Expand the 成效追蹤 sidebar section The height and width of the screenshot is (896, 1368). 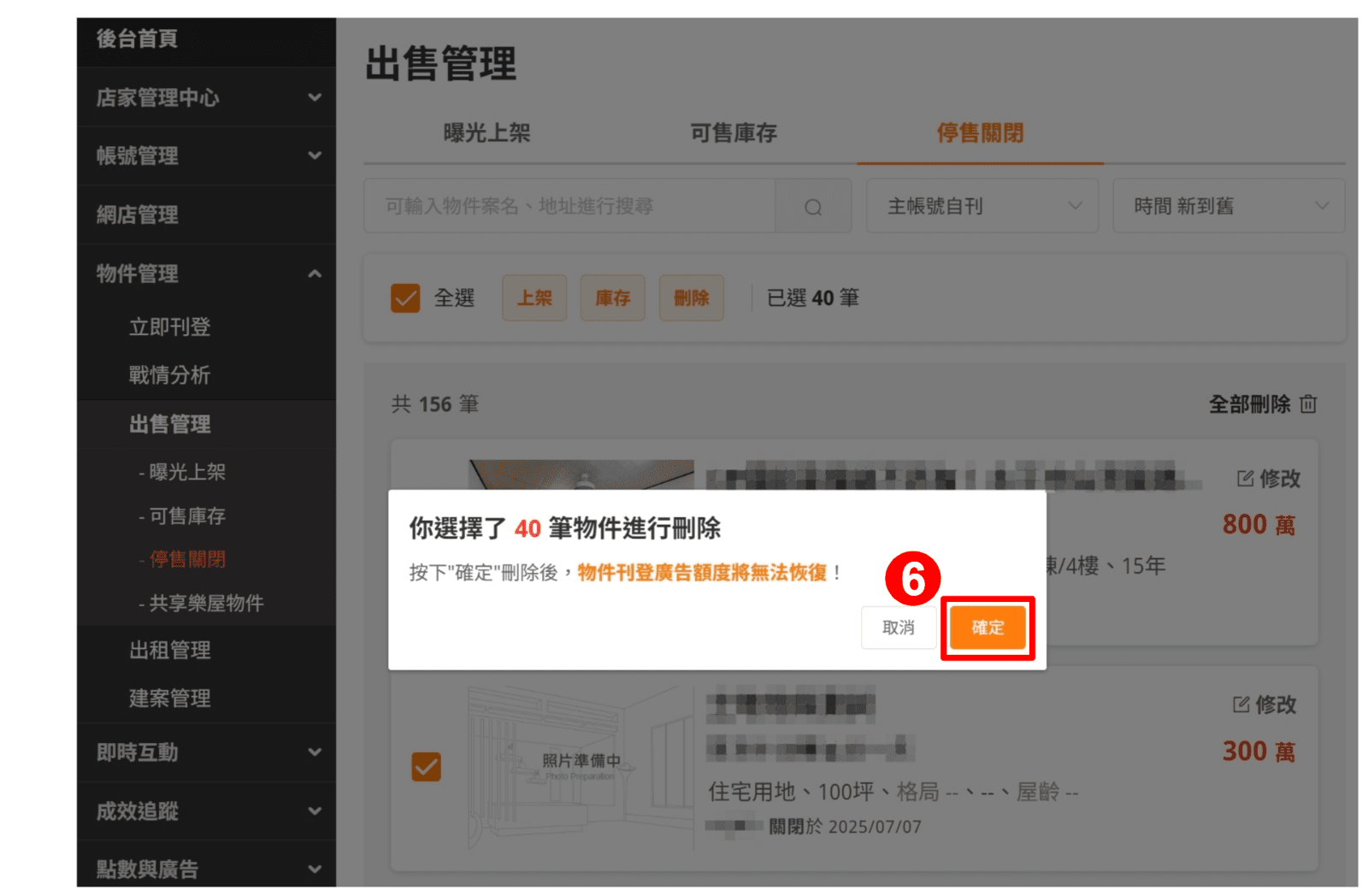(315, 811)
